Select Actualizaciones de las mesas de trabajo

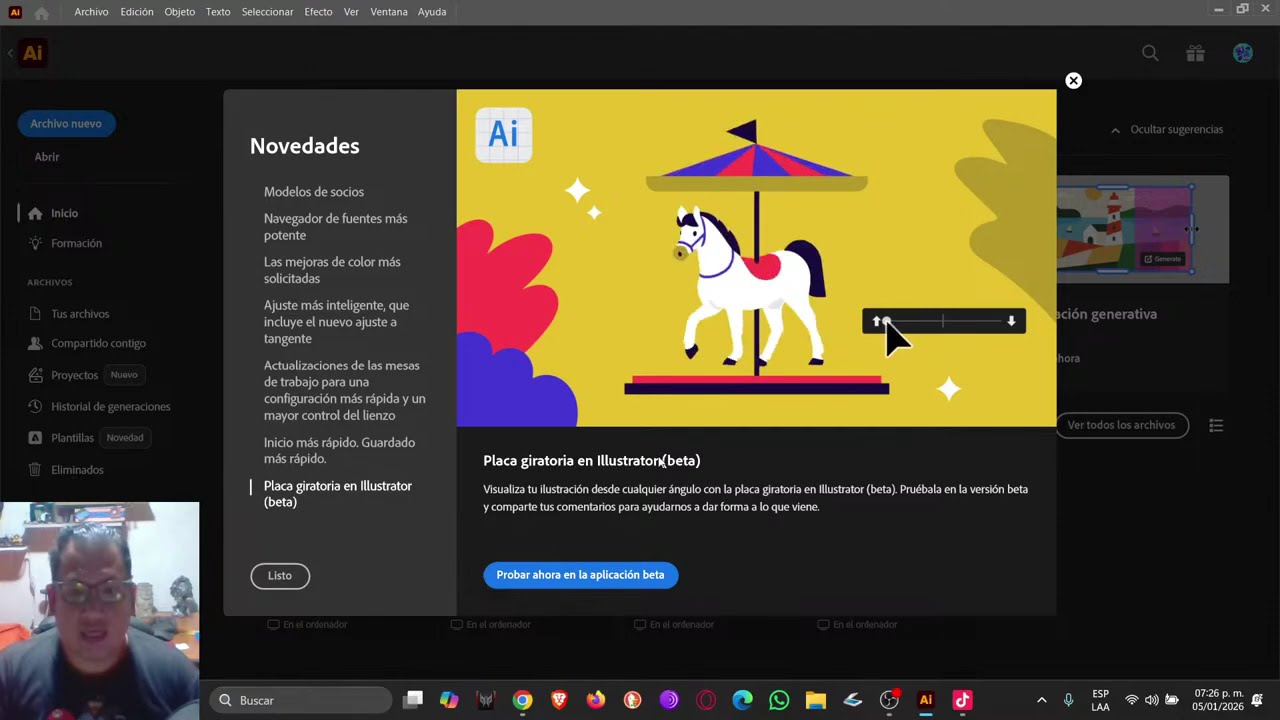coord(345,390)
